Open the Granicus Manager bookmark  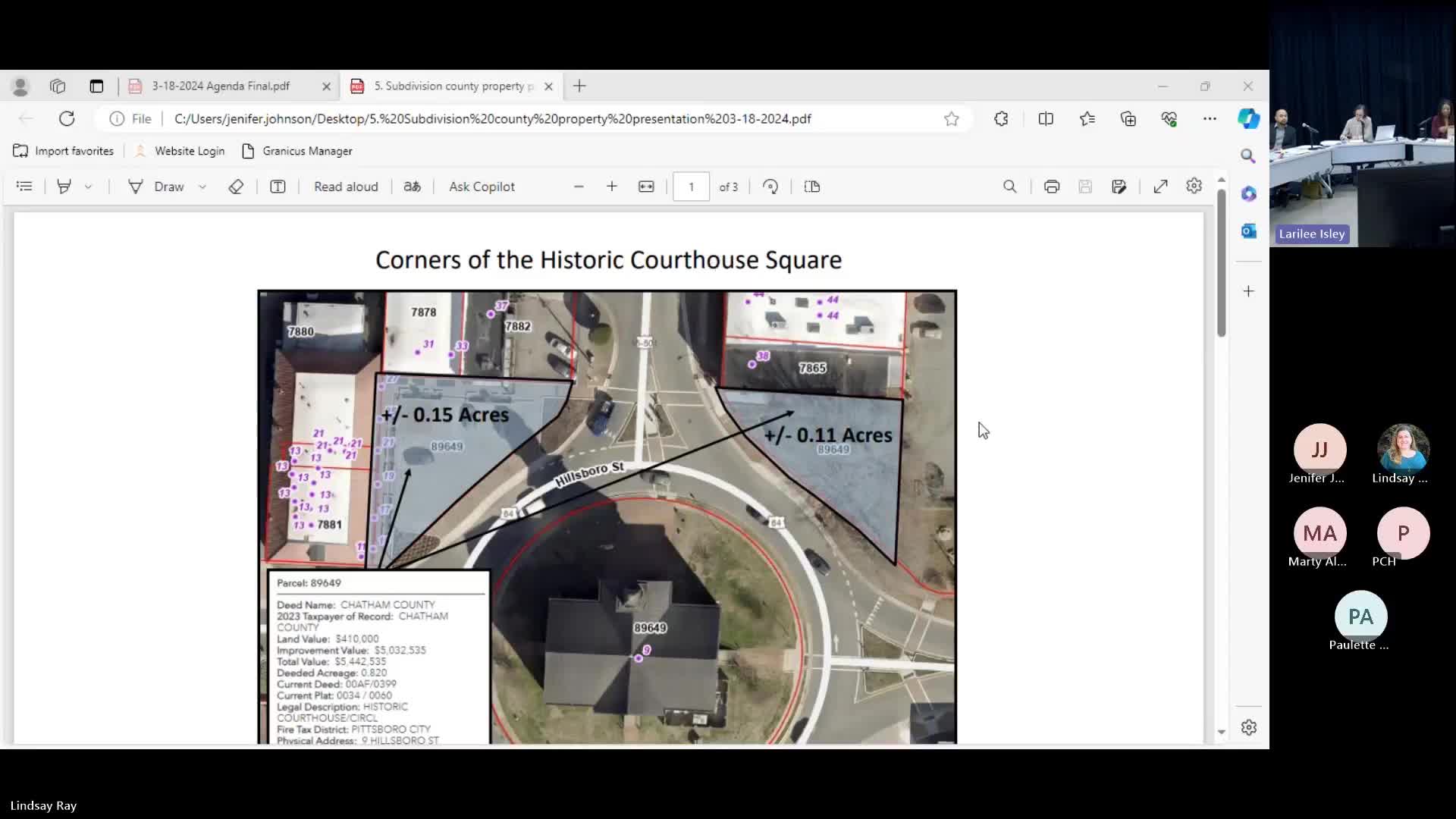297,151
